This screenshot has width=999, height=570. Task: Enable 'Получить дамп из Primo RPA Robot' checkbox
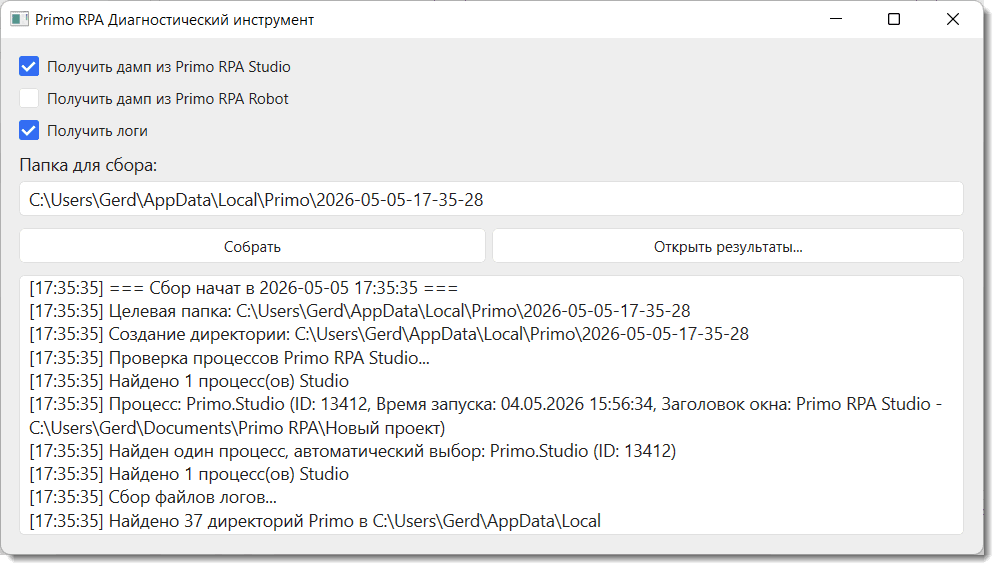pos(29,99)
